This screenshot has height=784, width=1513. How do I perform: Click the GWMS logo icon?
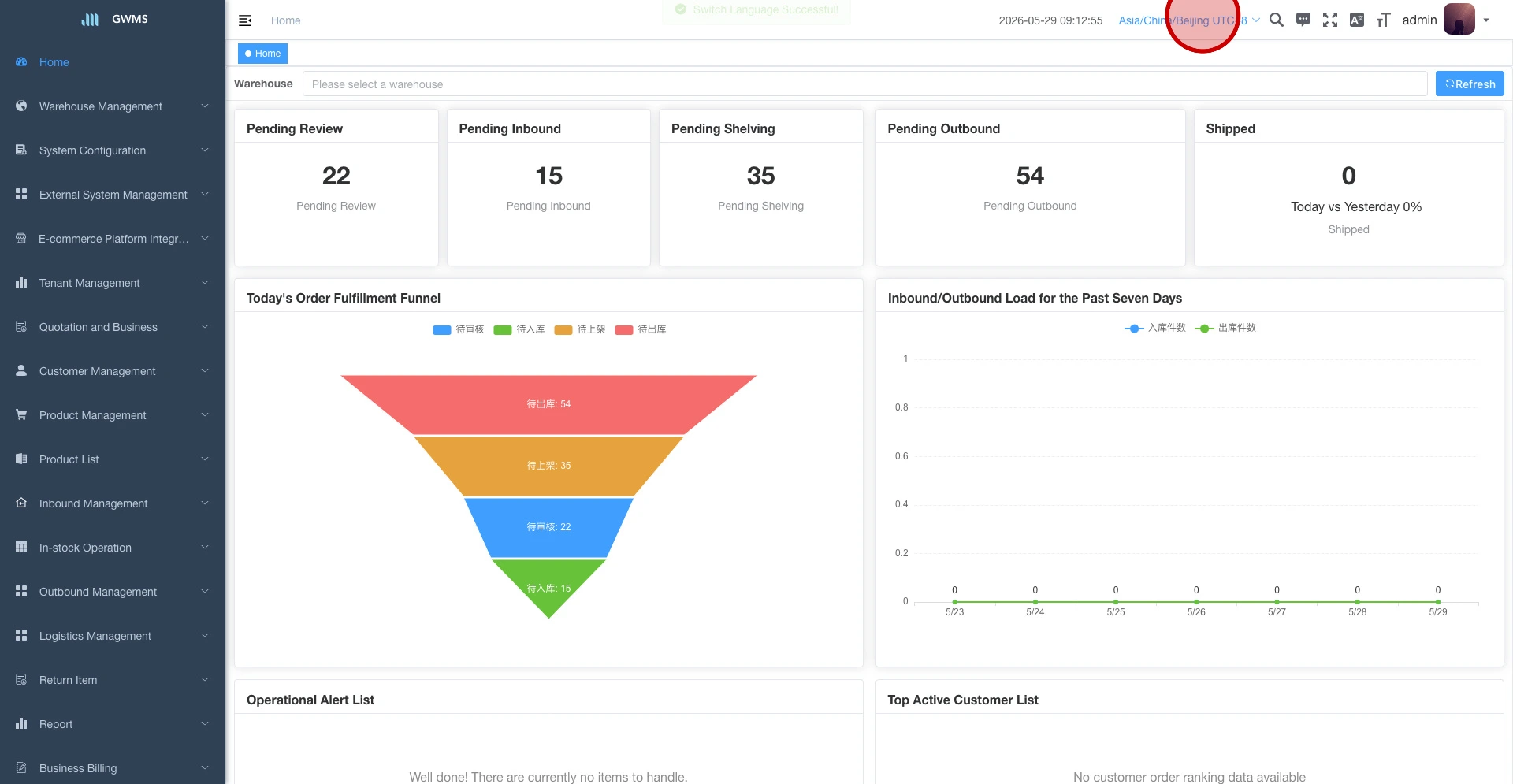pos(90,19)
